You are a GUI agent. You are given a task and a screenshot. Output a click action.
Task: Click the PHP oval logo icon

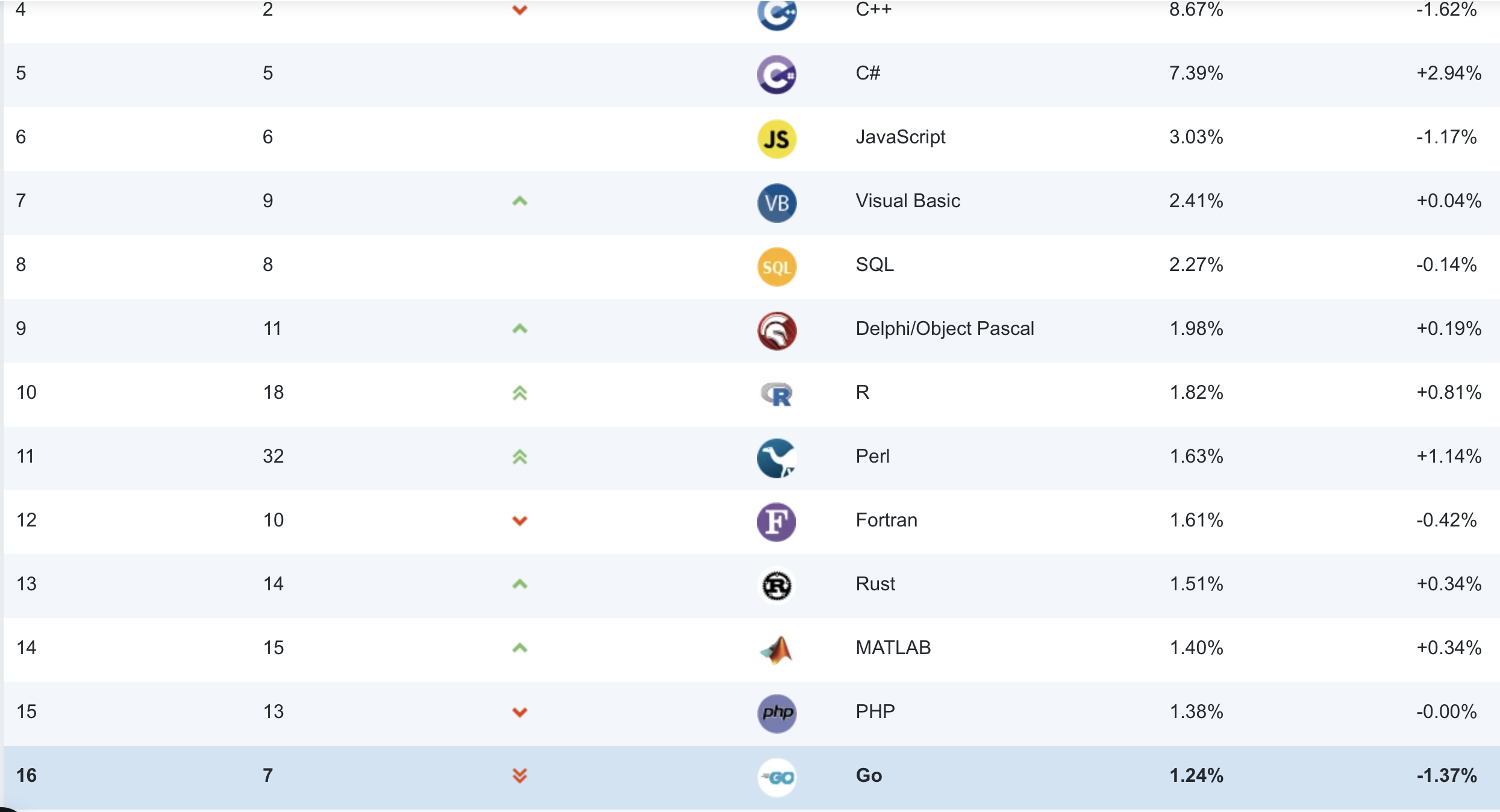[777, 713]
